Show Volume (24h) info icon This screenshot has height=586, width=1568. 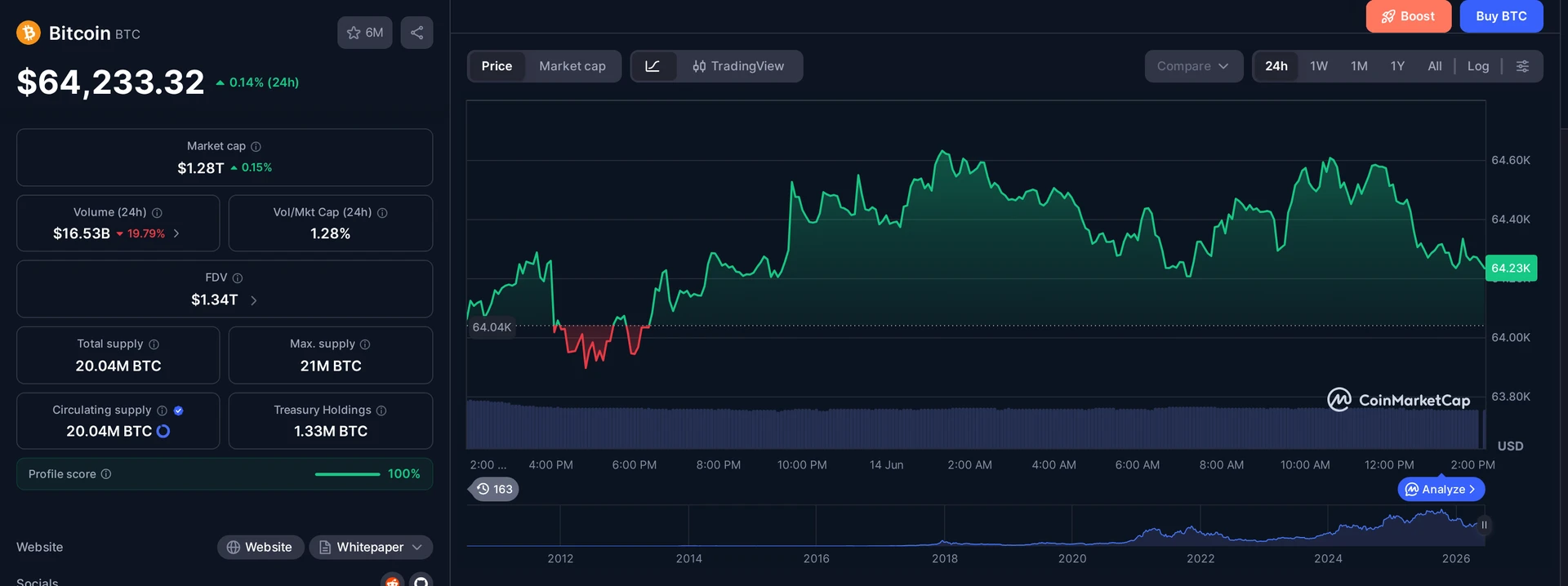(157, 212)
